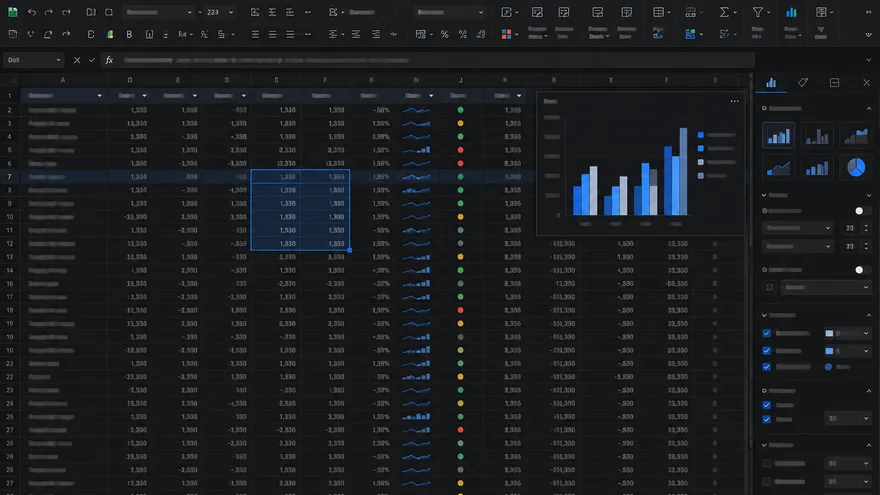Open the third layout tab in side panel
Viewport: 880px width, 495px height.
pos(835,83)
